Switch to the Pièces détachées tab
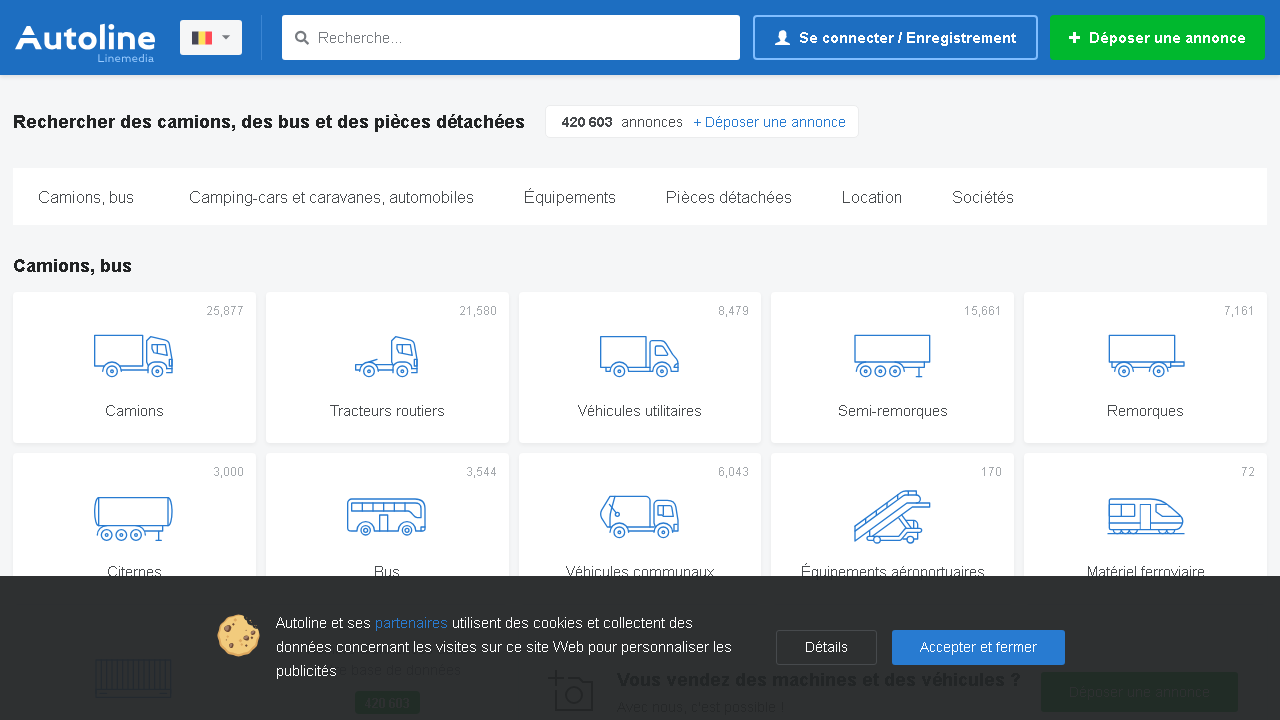Screen dimensions: 1280x720 coord(729,197)
